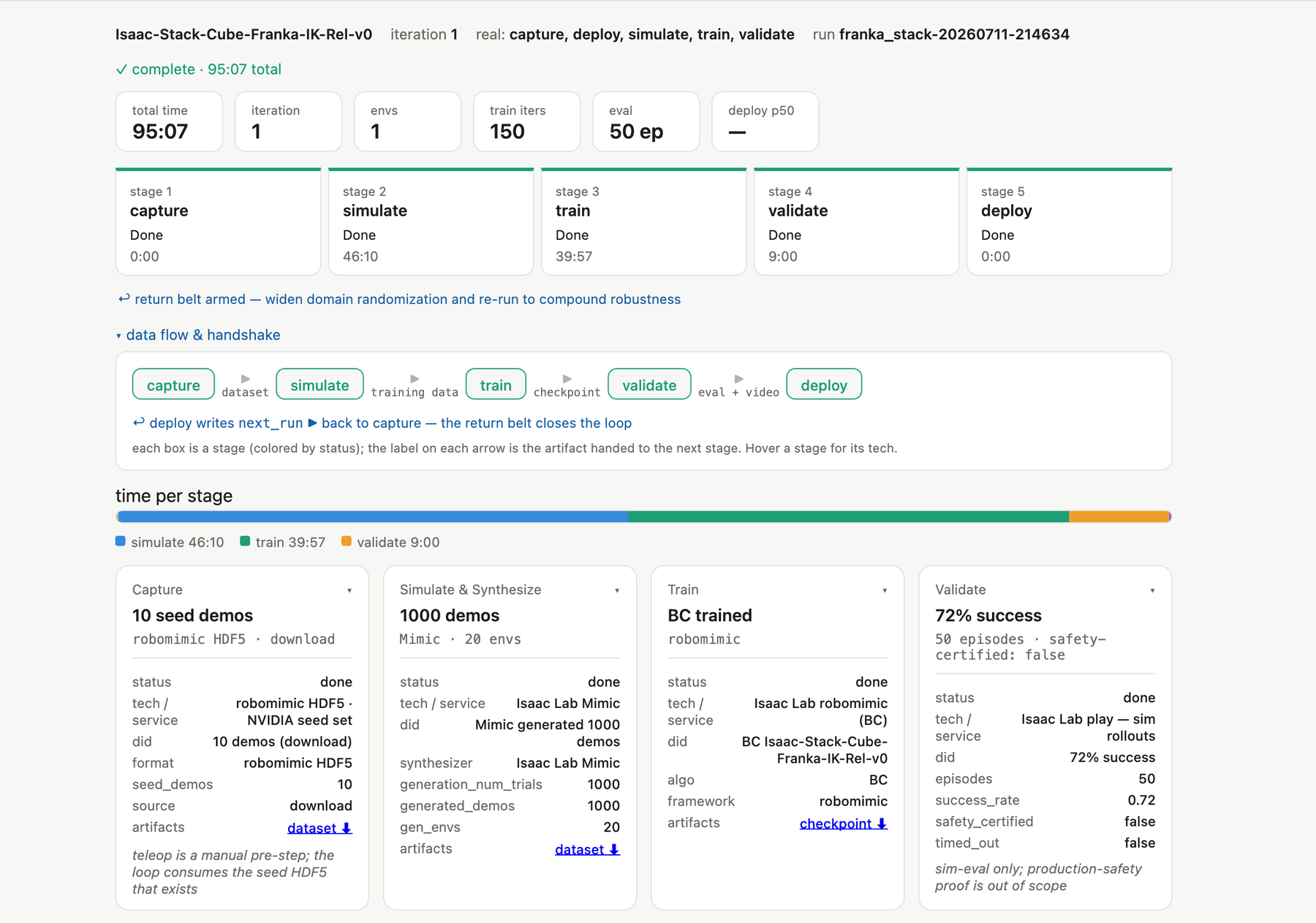This screenshot has width=1316, height=923.
Task: Click the seed_demos value 10
Action: [x=345, y=784]
